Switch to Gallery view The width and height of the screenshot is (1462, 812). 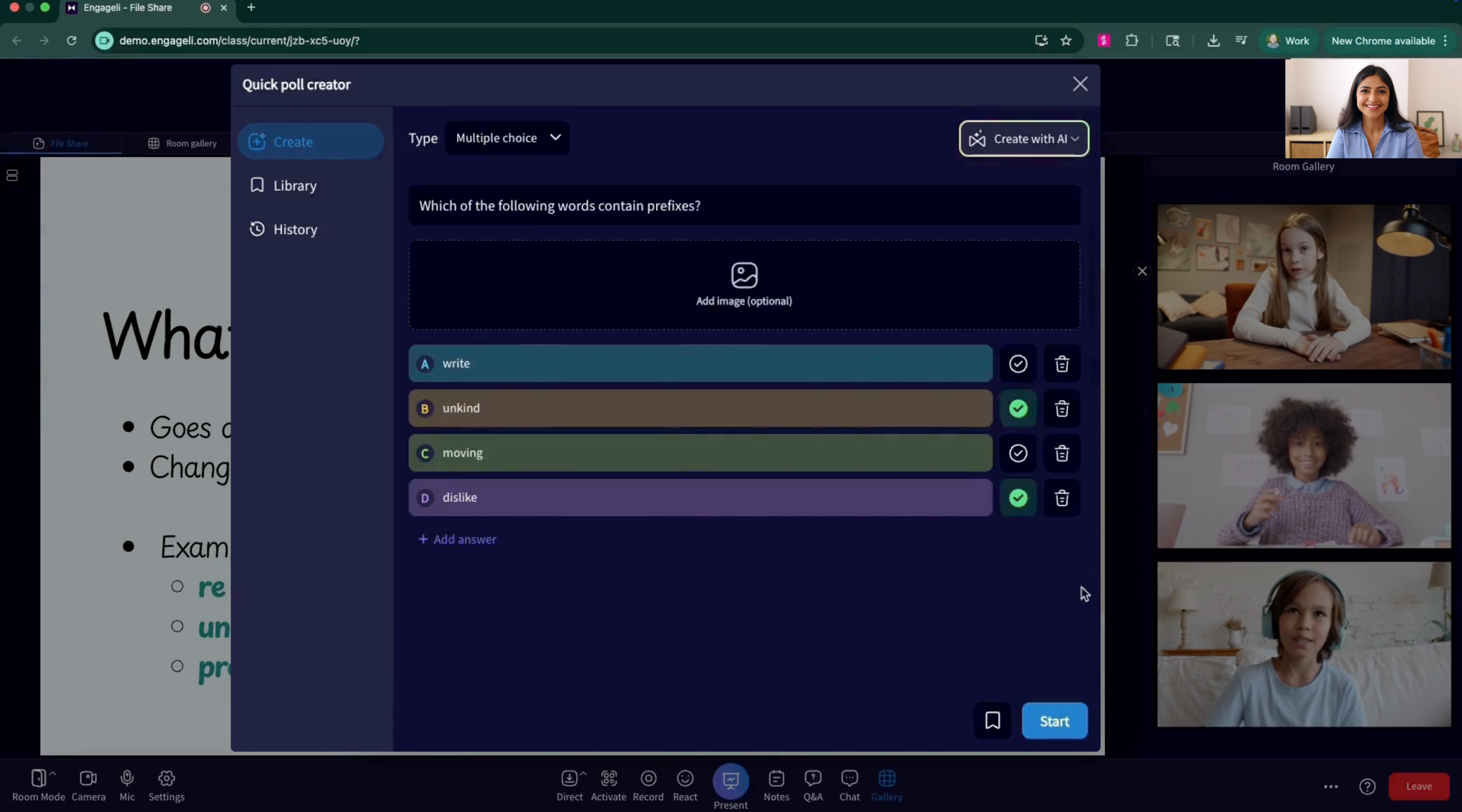pyautogui.click(x=886, y=786)
